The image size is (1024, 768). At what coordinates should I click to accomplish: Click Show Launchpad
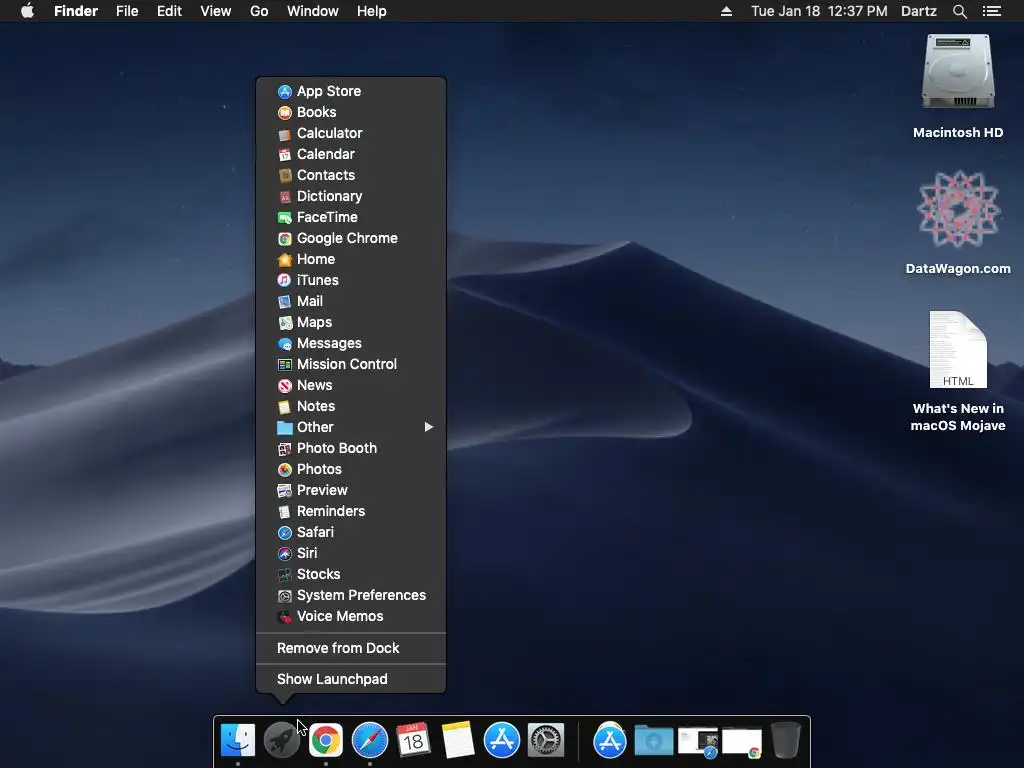[351, 679]
